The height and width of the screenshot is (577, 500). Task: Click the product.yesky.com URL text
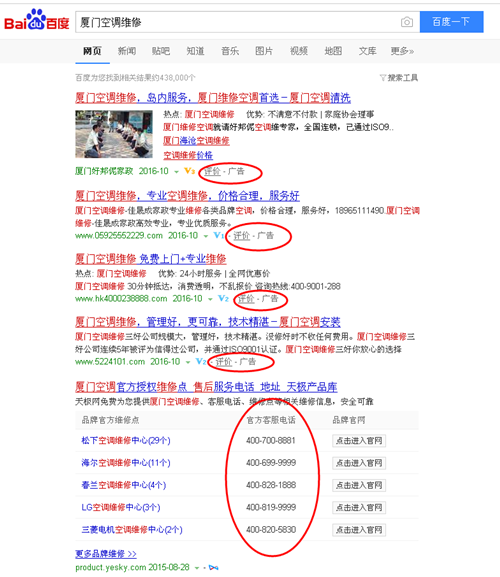tap(111, 567)
